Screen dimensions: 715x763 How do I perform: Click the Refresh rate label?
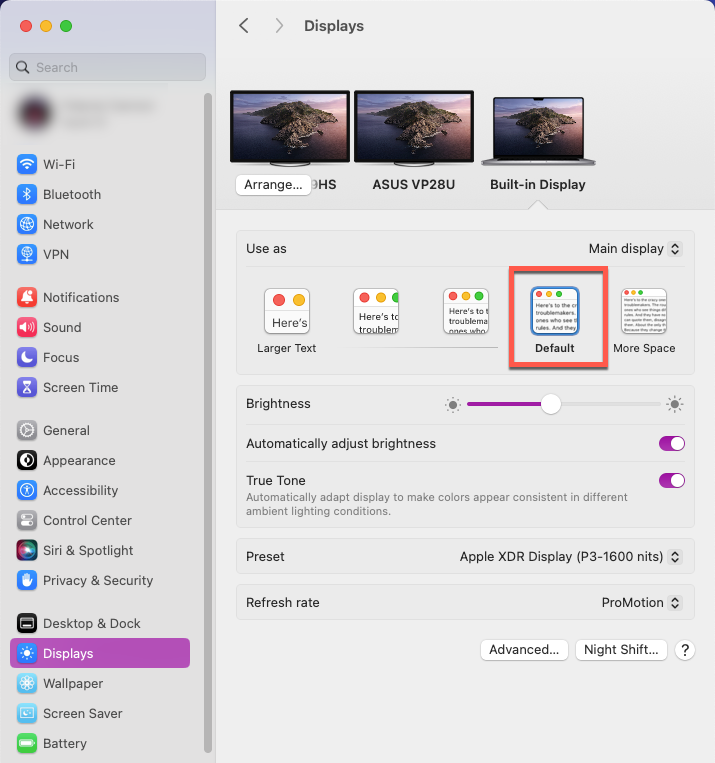(283, 603)
